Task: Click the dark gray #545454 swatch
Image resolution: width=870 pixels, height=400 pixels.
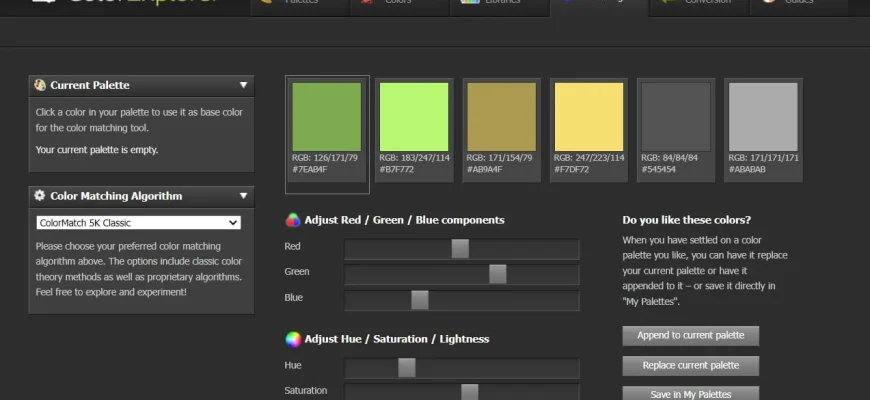Action: (x=676, y=117)
